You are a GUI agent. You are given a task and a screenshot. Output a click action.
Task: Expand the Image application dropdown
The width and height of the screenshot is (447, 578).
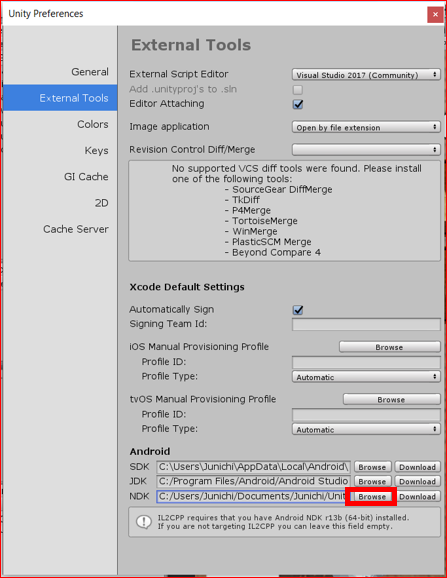point(366,127)
